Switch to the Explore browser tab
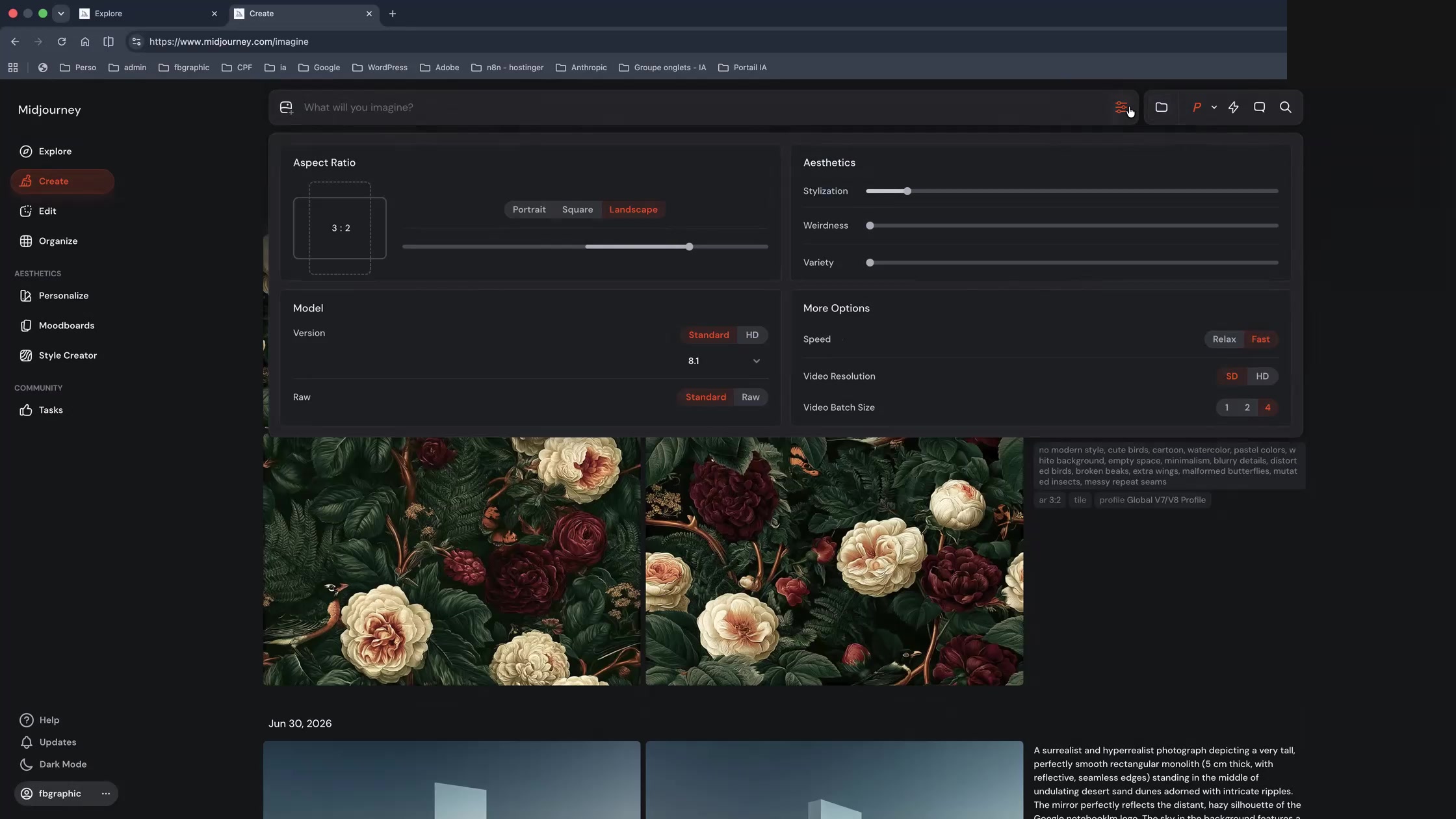This screenshot has width=1456, height=819. (x=149, y=14)
